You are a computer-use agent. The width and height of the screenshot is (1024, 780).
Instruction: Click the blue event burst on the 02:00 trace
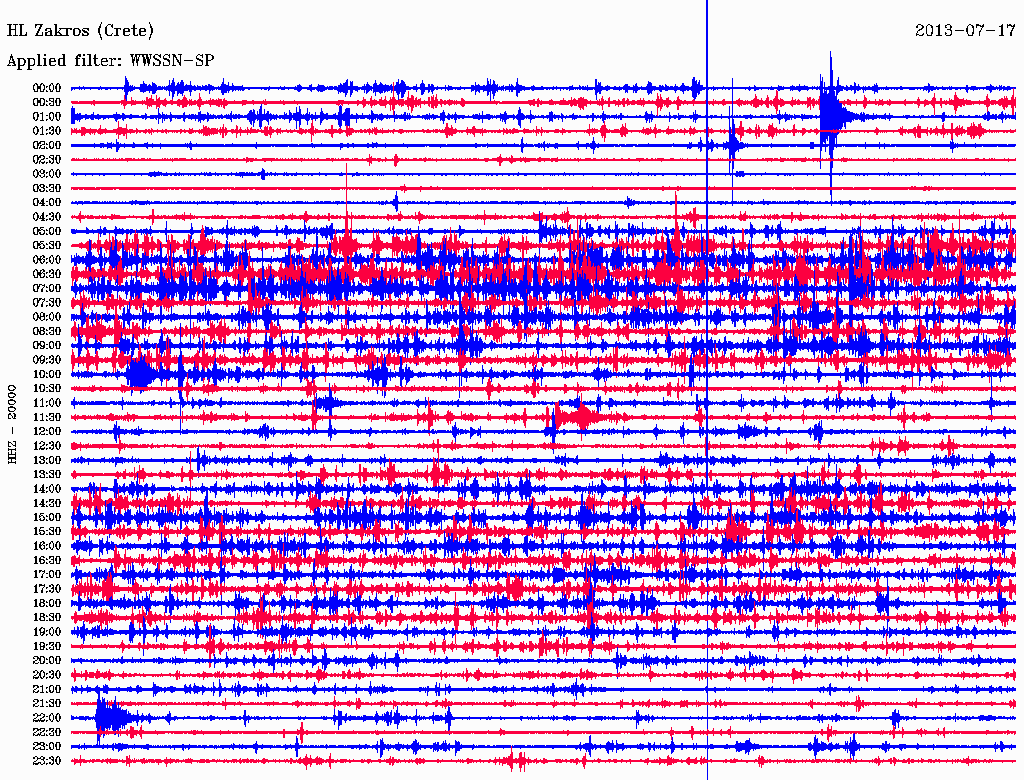(733, 145)
